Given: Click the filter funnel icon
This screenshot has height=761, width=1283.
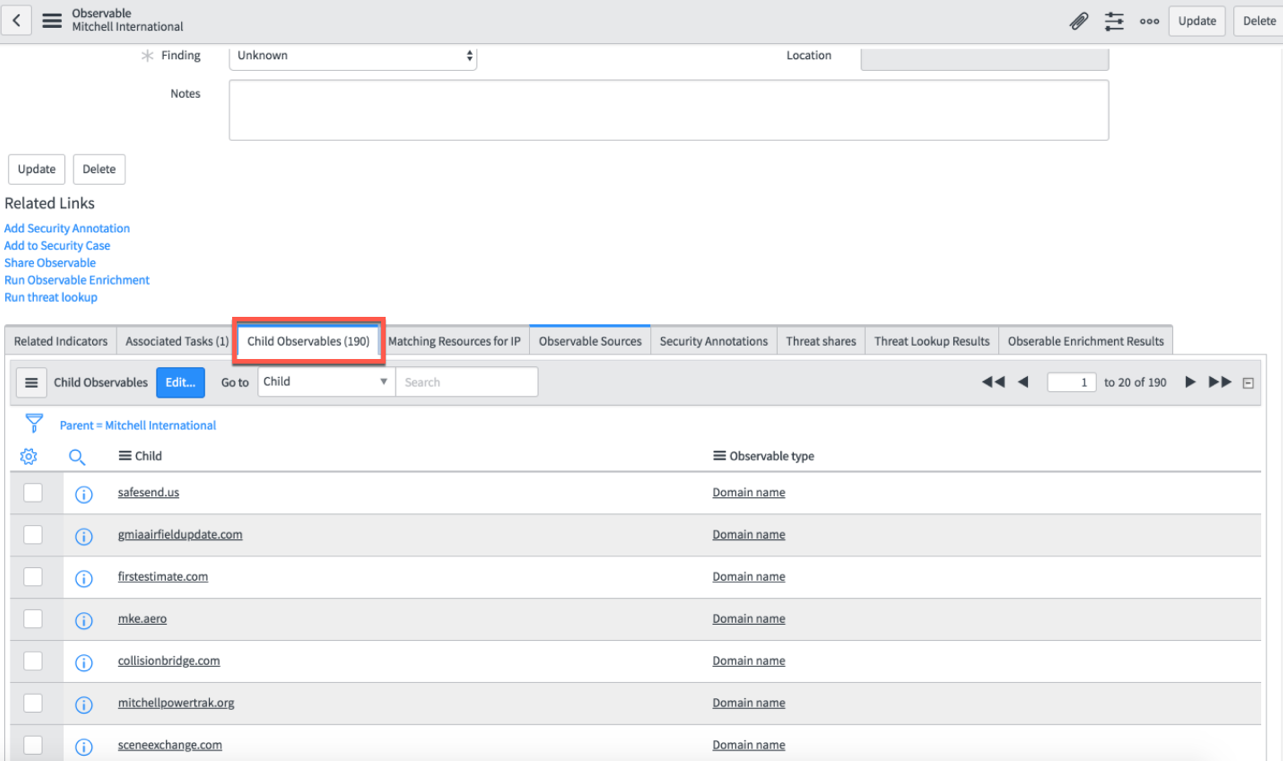Looking at the screenshot, I should point(34,424).
